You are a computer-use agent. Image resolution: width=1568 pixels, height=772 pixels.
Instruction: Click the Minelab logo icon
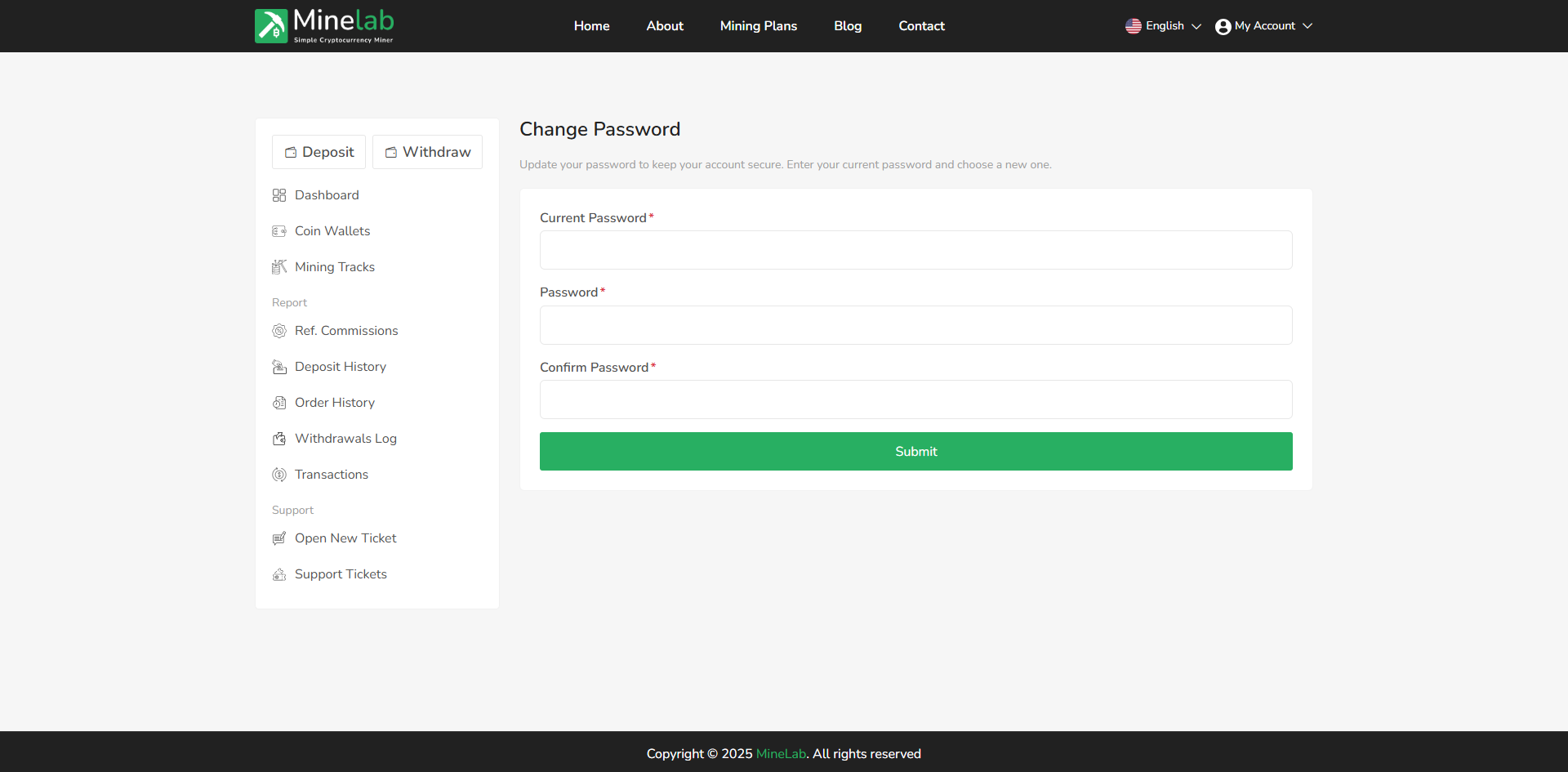pos(271,26)
